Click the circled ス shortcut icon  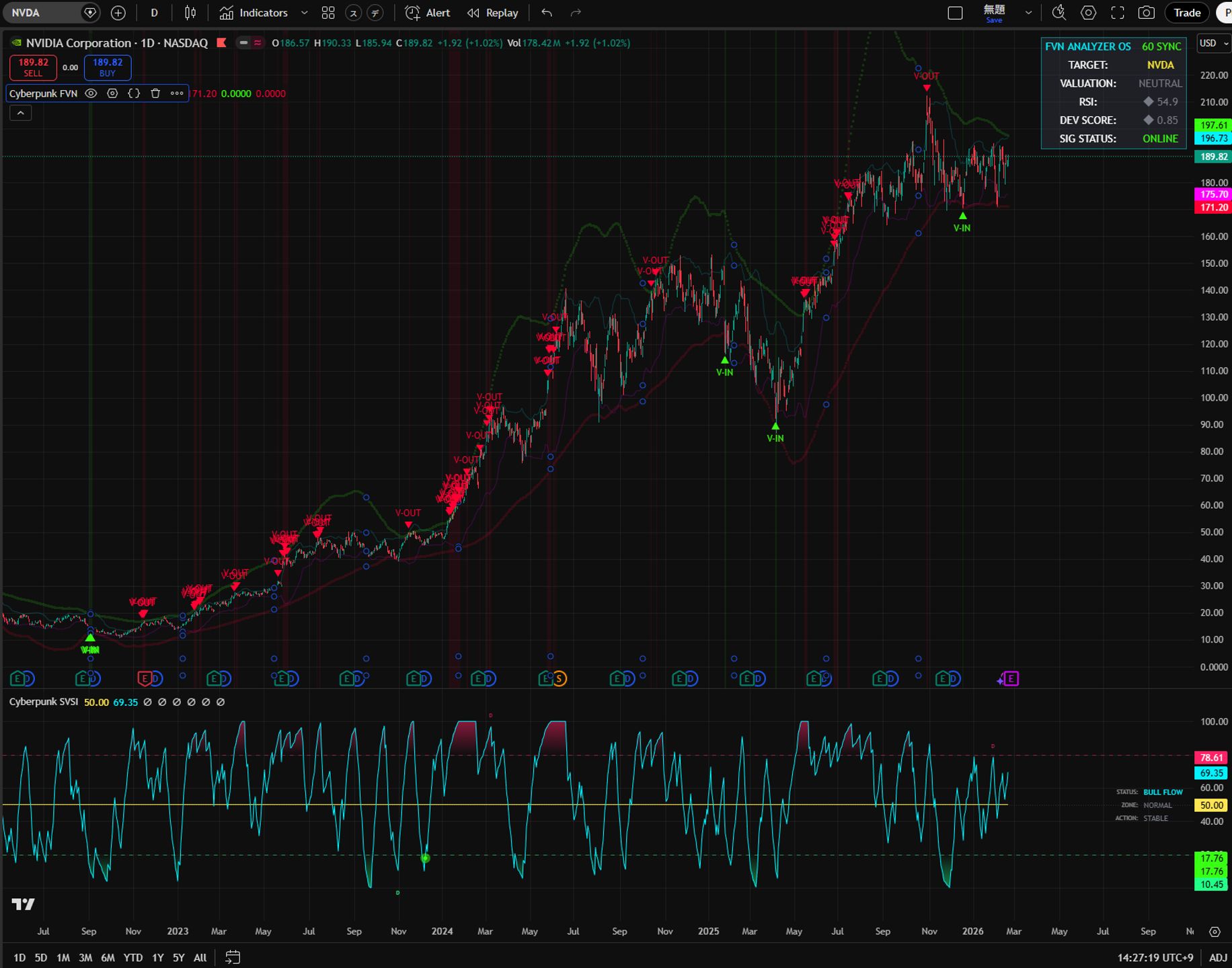353,13
